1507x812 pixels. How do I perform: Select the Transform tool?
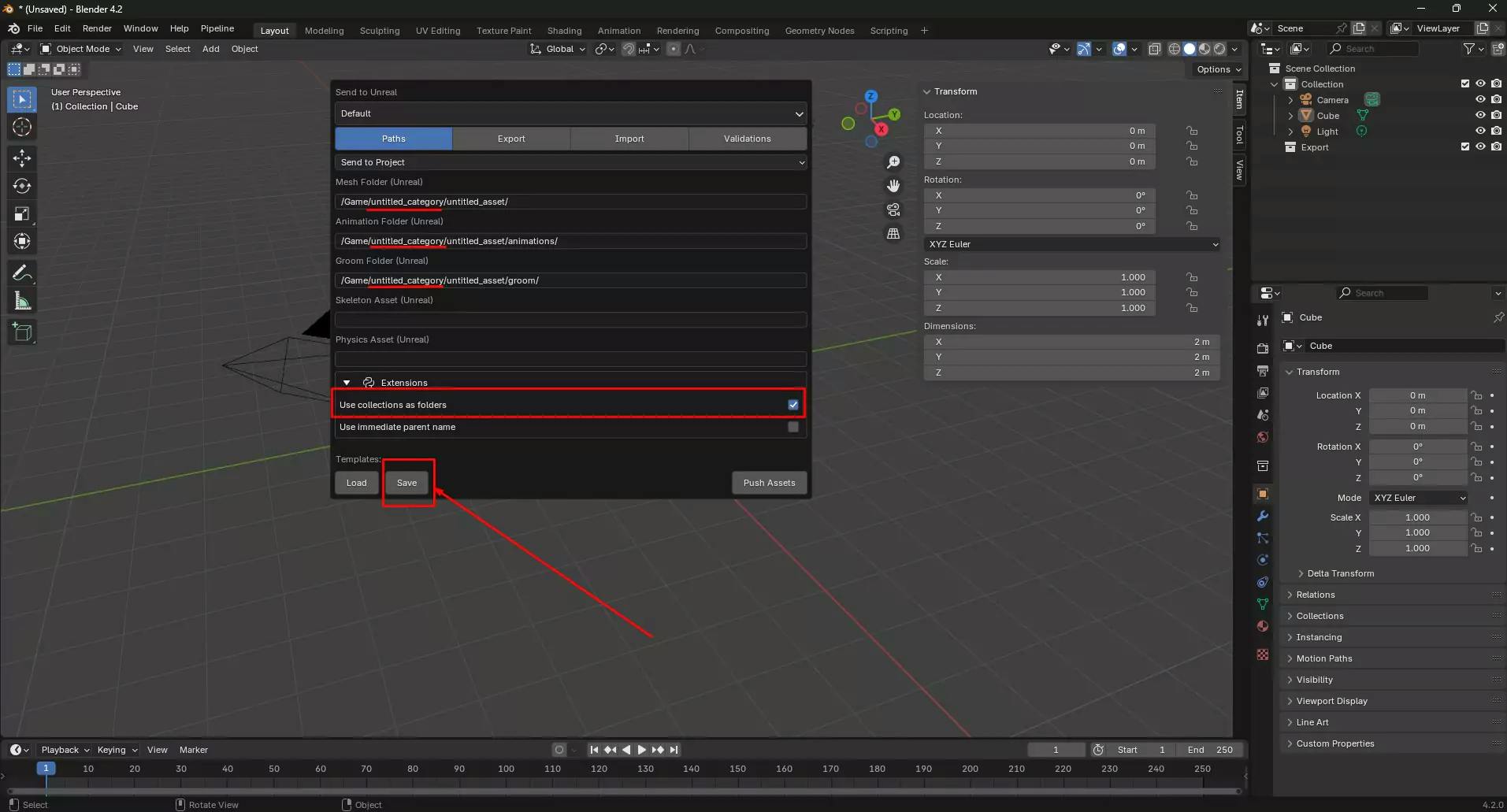click(22, 241)
